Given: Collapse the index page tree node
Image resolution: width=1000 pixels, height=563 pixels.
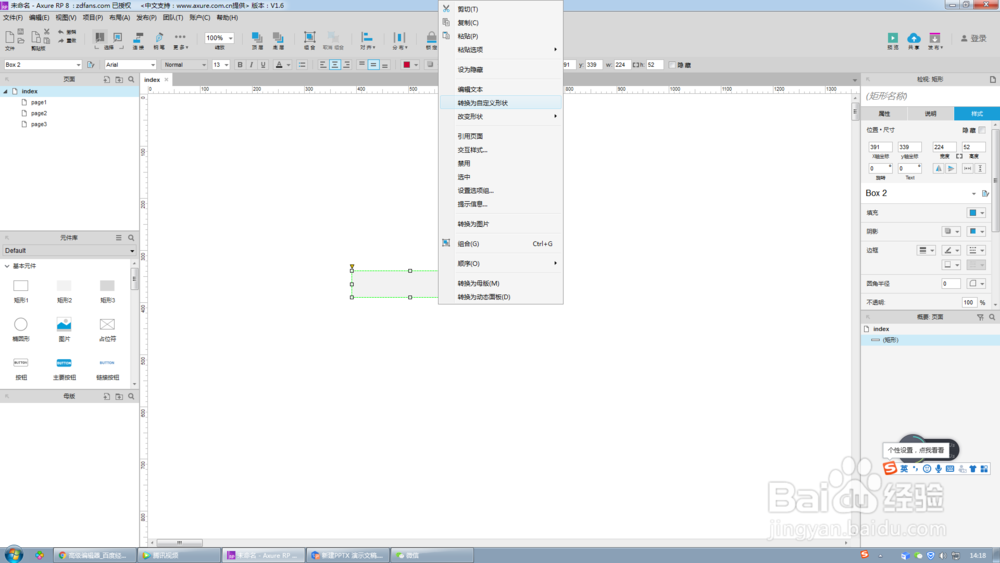Looking at the screenshot, I should point(6,91).
